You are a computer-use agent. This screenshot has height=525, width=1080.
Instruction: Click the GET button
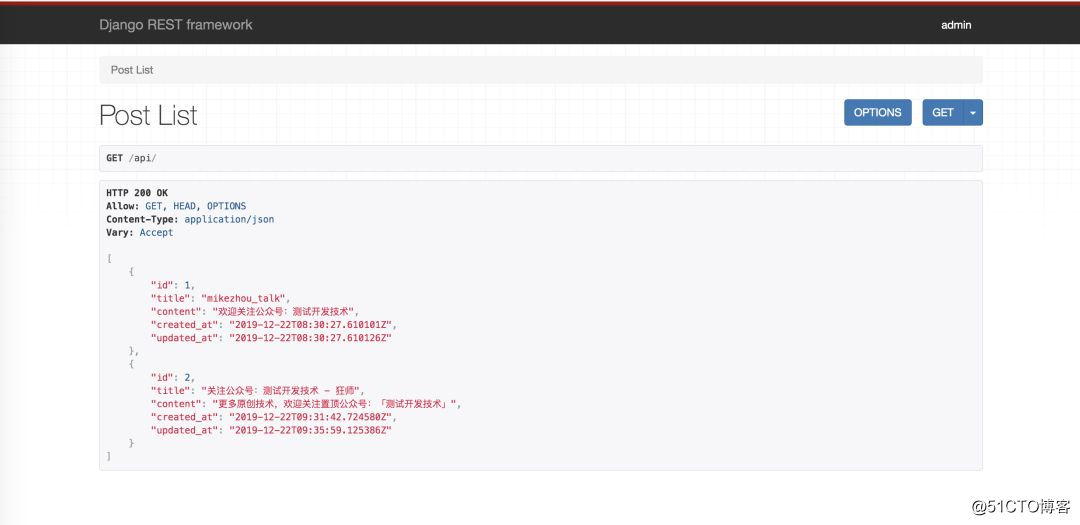point(943,112)
